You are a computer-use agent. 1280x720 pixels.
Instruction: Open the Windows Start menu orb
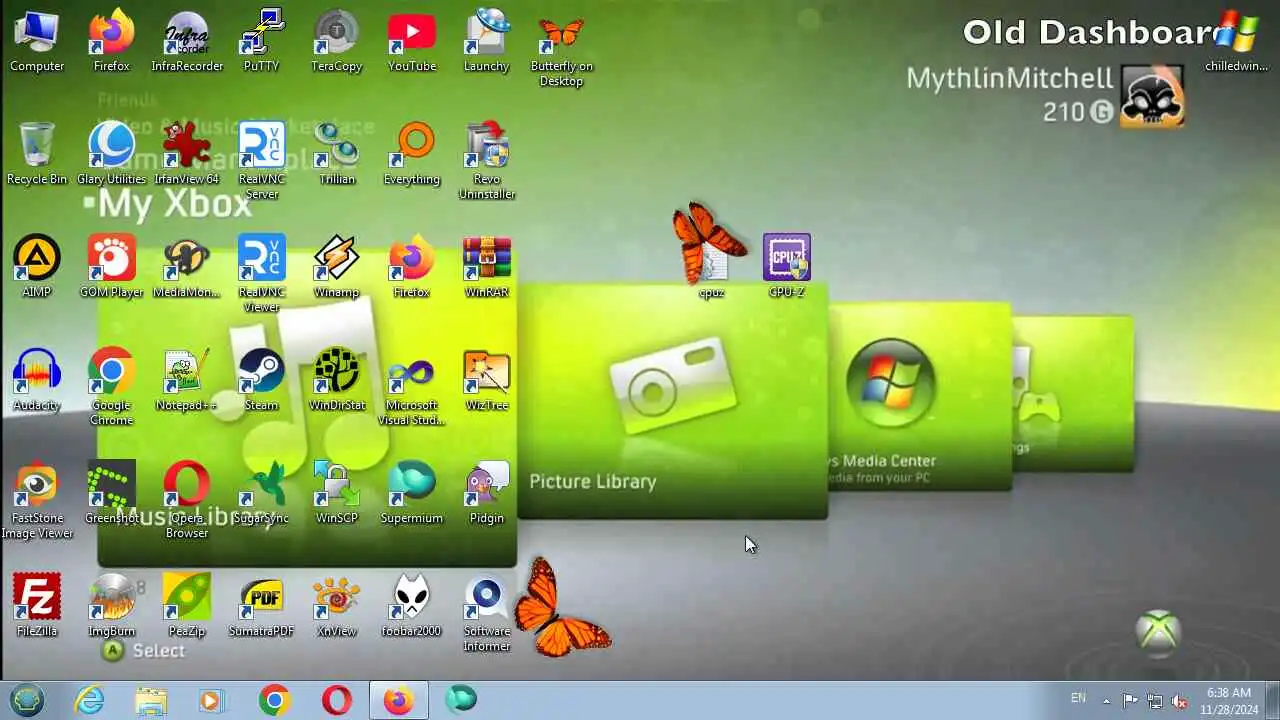(x=27, y=700)
